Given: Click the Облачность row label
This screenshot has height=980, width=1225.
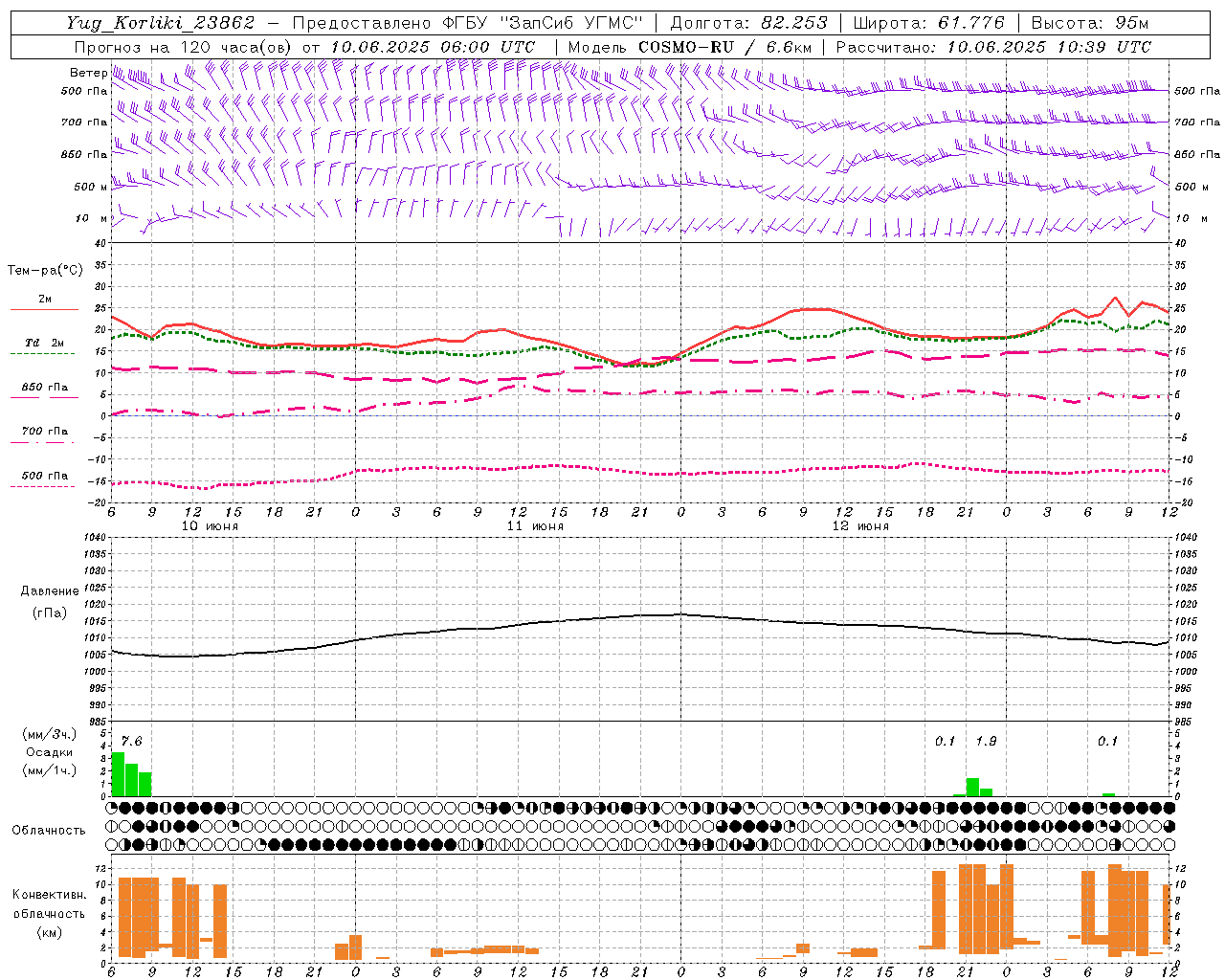Looking at the screenshot, I should tap(49, 831).
